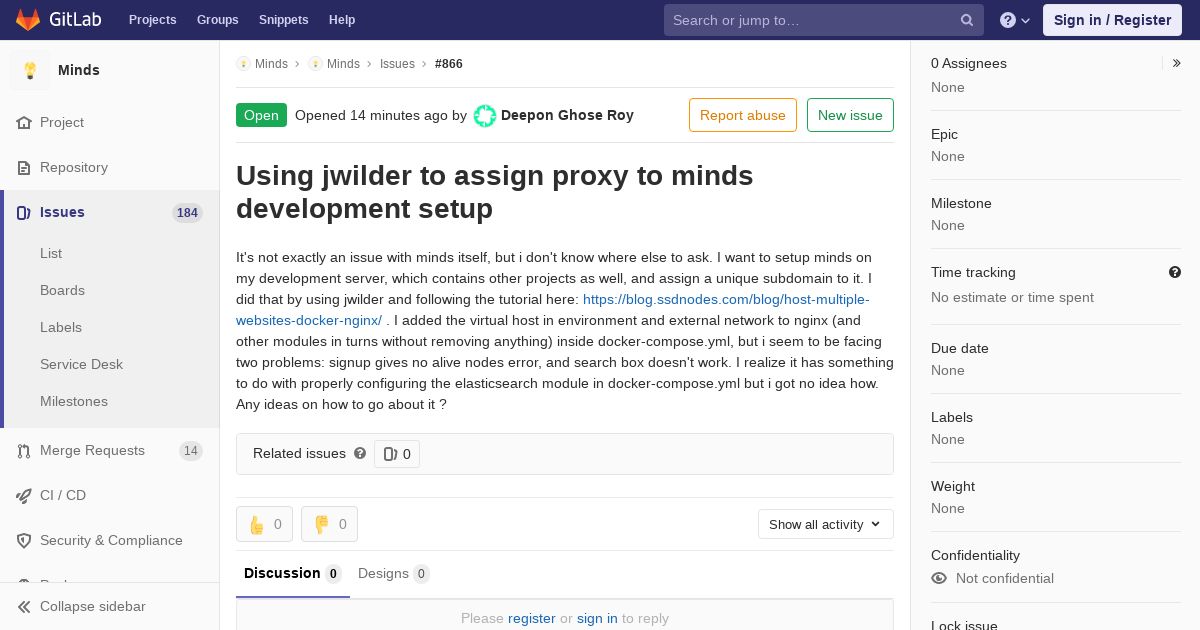The width and height of the screenshot is (1200, 630).
Task: Click the CI / CD rocket icon
Action: [x=24, y=495]
